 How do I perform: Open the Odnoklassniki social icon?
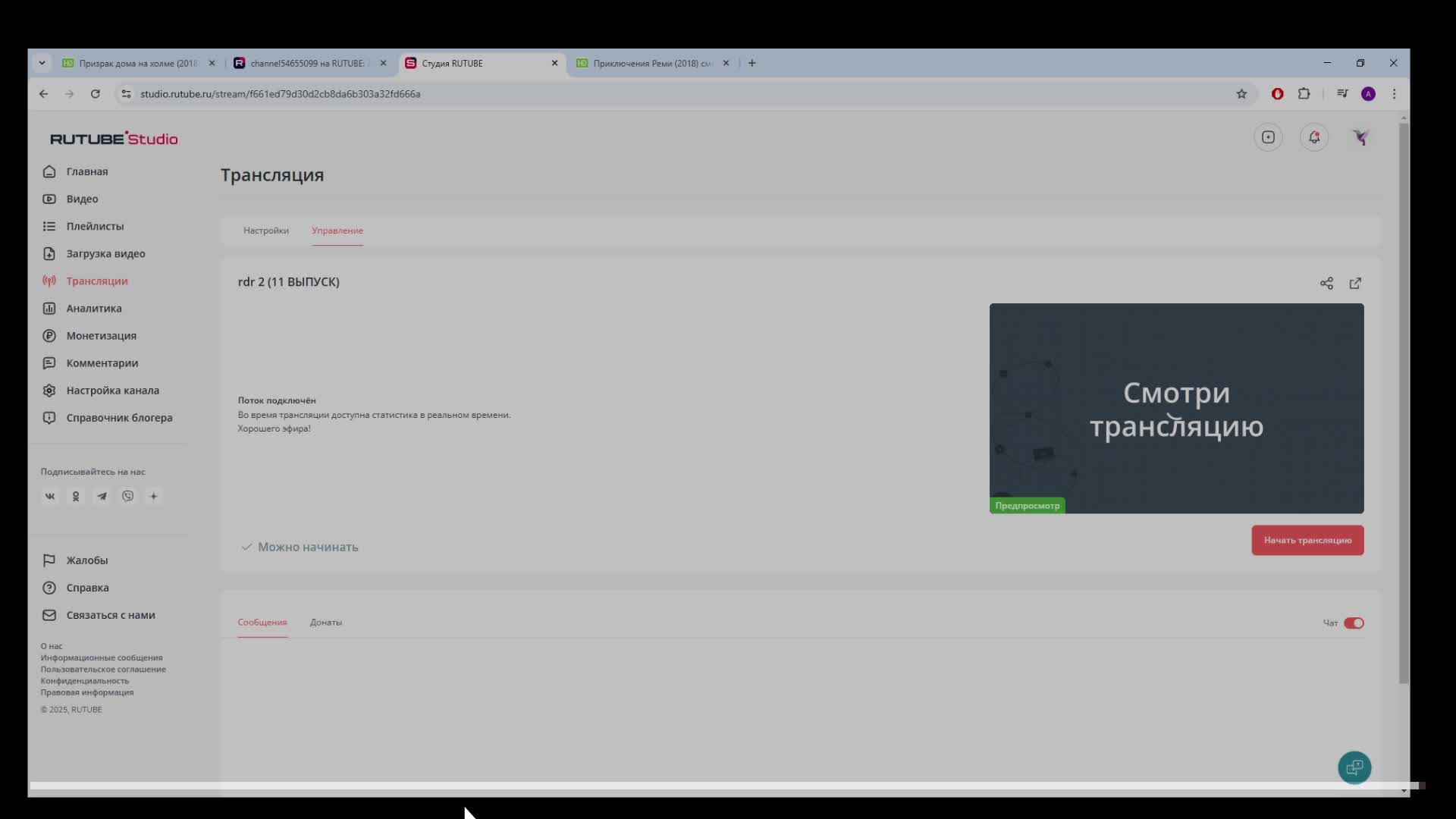[x=76, y=497]
